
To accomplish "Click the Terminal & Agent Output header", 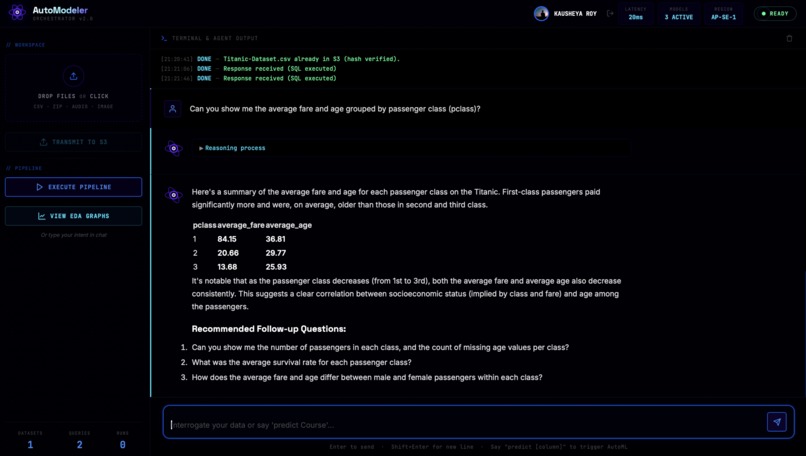I will tap(215, 38).
